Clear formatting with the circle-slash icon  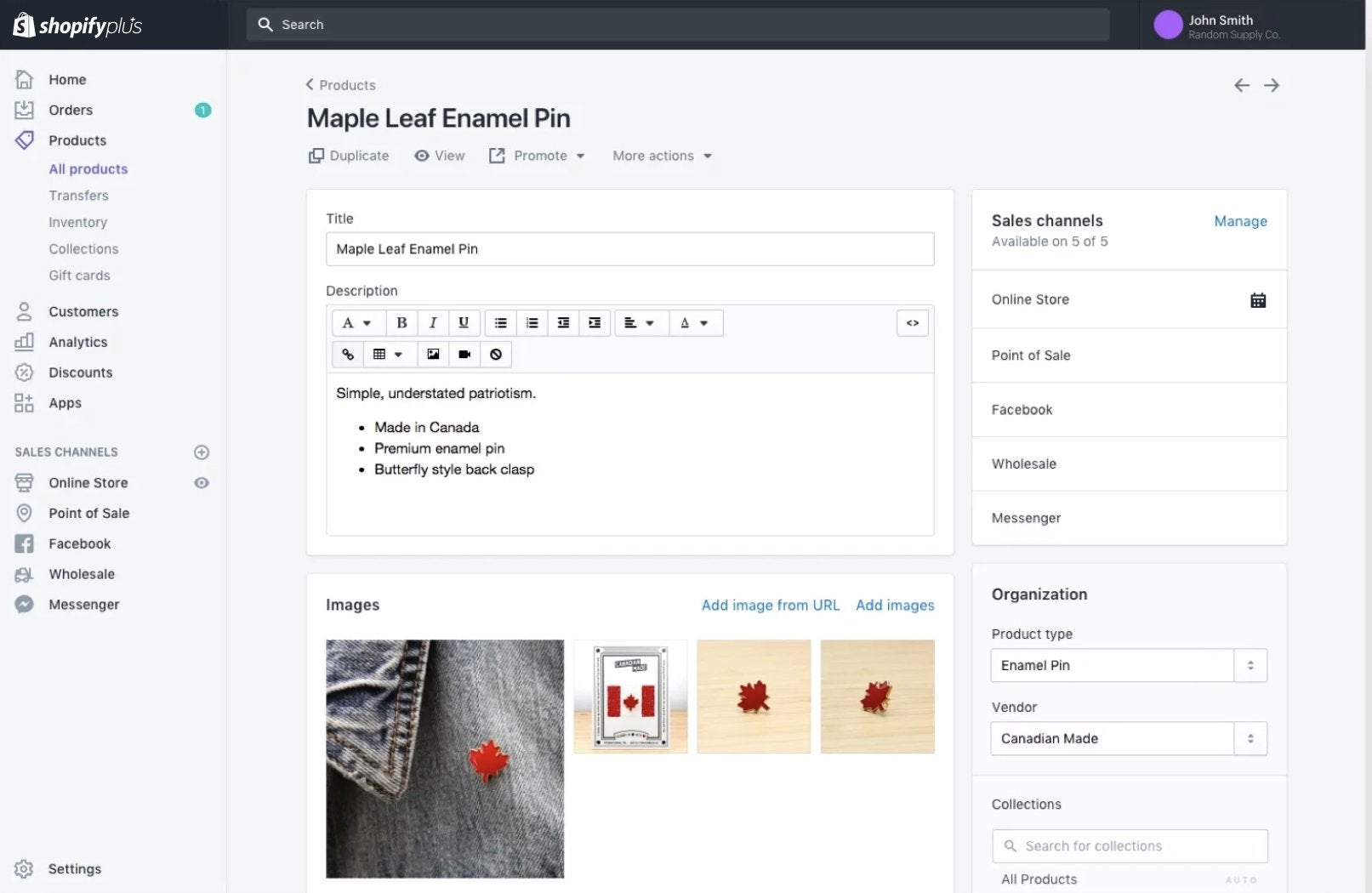pos(496,355)
